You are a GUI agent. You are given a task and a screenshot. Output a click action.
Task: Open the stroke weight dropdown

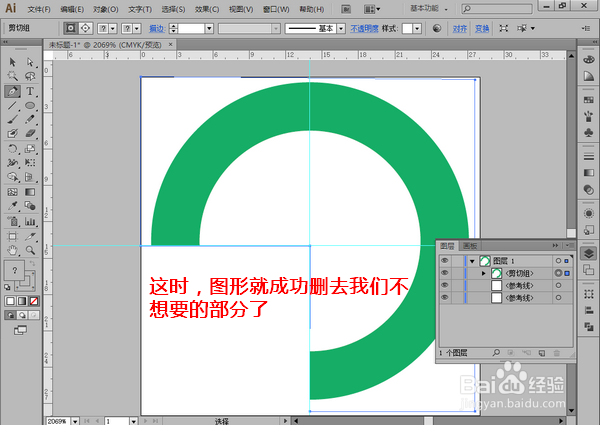click(209, 28)
